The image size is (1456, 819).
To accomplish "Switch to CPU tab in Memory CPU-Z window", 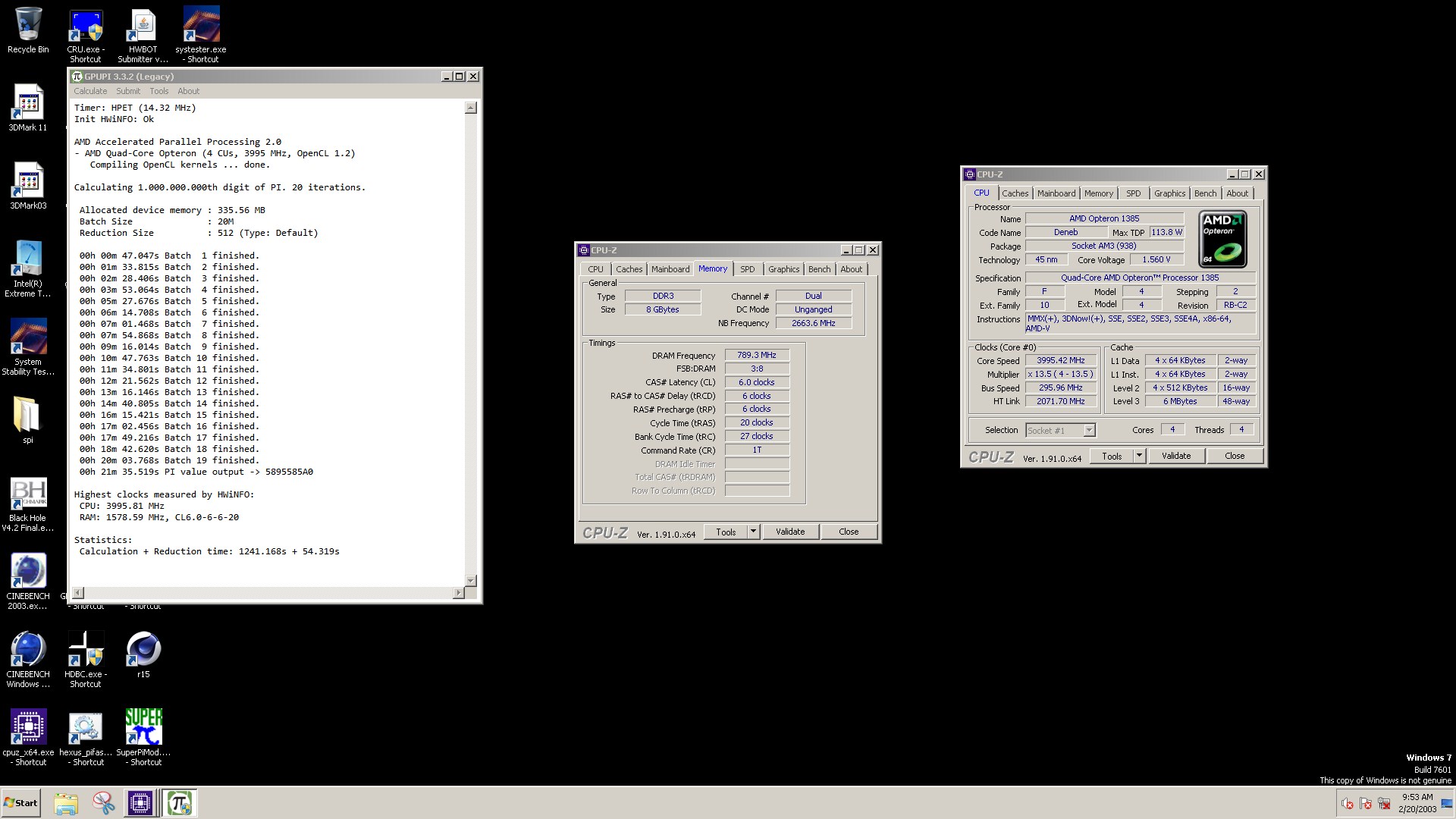I will tap(595, 269).
